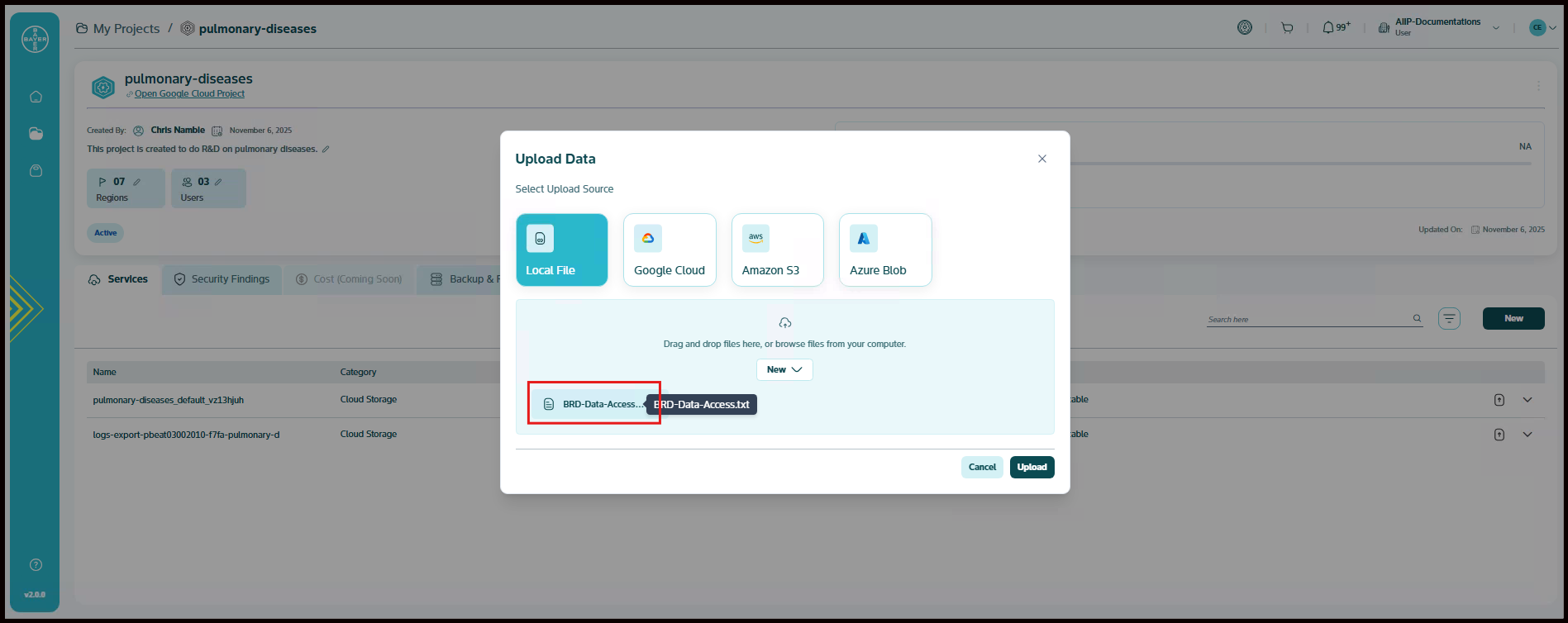Click the filter icon beside search
The image size is (1568, 623).
[1449, 319]
